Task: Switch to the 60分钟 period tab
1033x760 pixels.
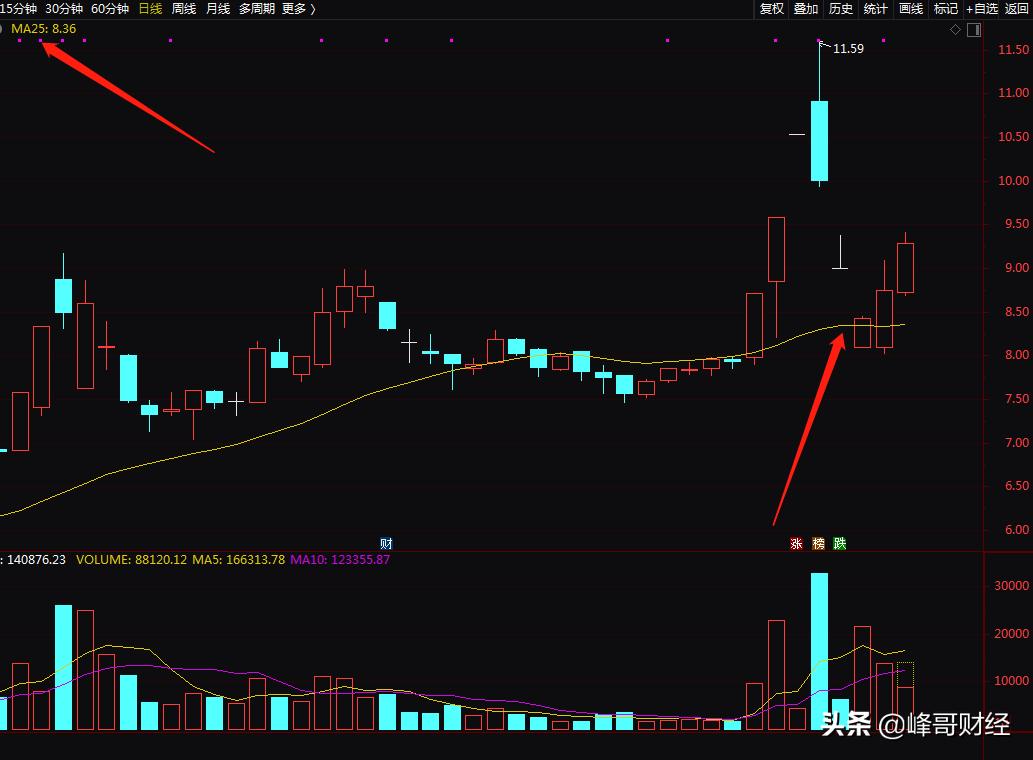Action: 110,9
